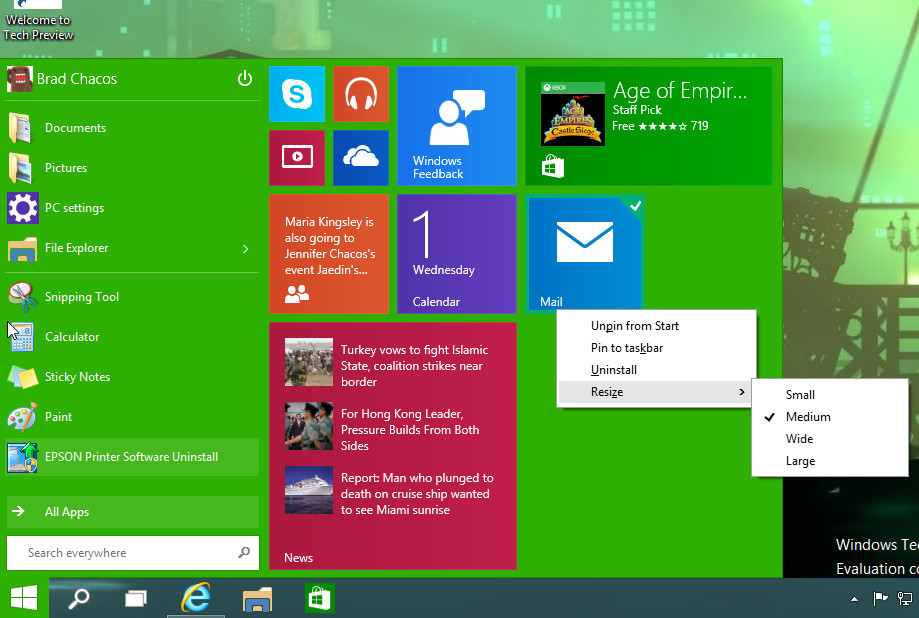Image resolution: width=919 pixels, height=618 pixels.
Task: Launch the Video tile
Action: [297, 157]
